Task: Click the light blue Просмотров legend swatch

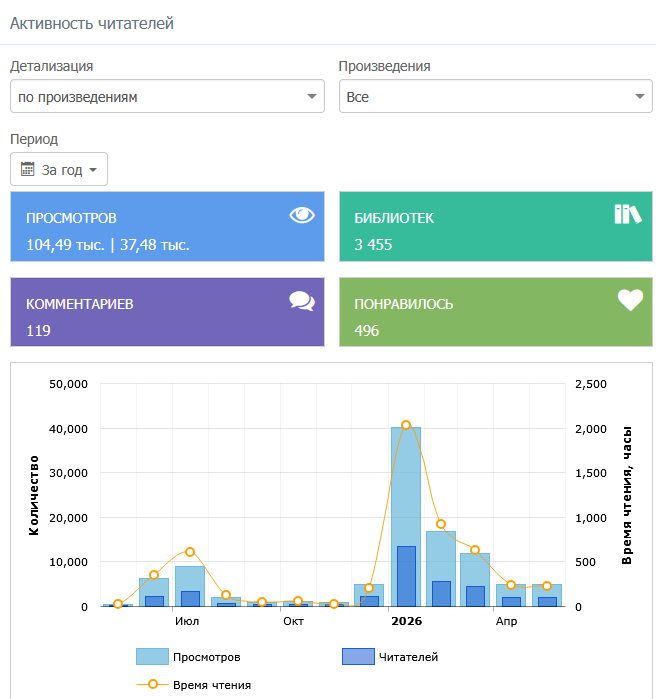Action: point(152,657)
